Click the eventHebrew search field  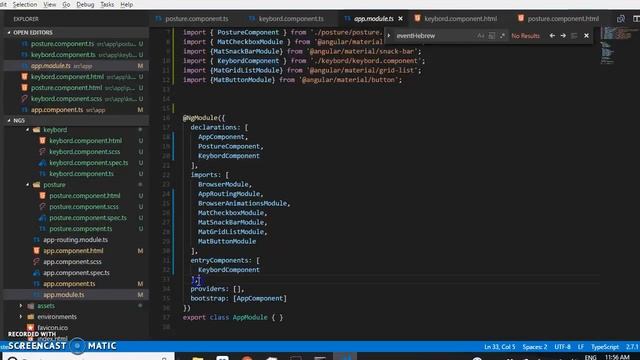435,36
